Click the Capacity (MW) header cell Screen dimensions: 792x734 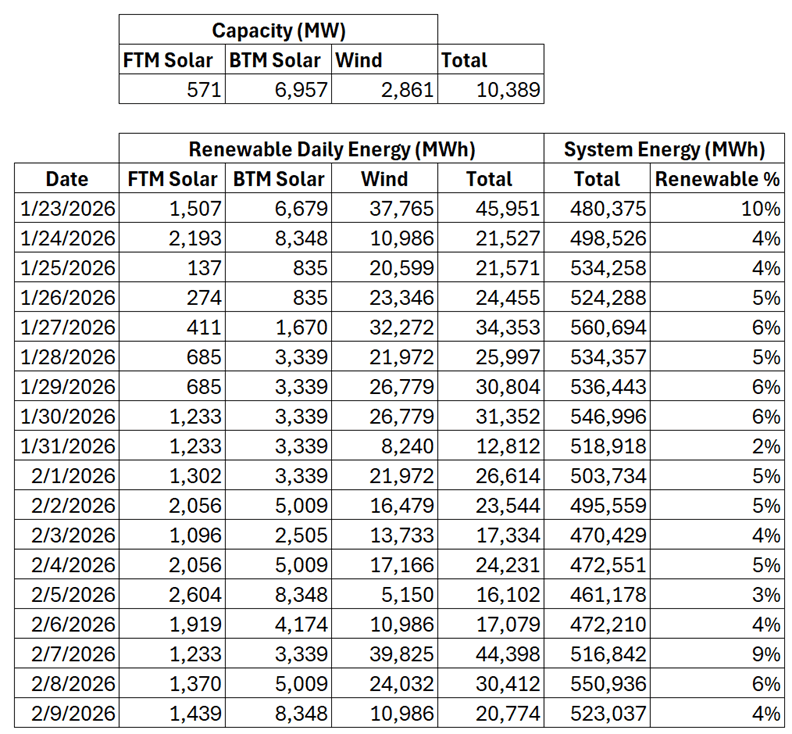278,29
